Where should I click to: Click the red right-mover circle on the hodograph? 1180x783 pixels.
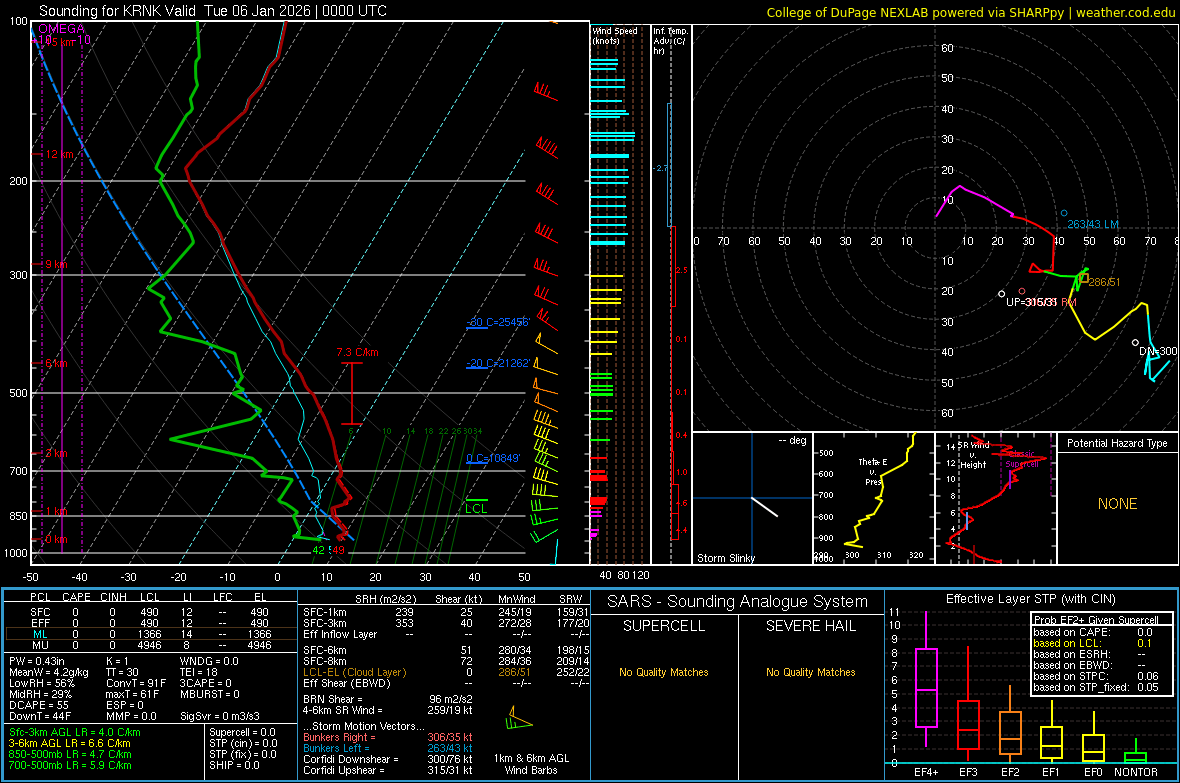1022,291
